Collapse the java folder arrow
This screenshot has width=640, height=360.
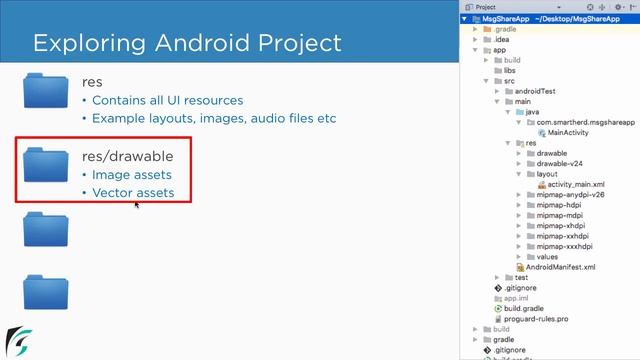point(508,112)
